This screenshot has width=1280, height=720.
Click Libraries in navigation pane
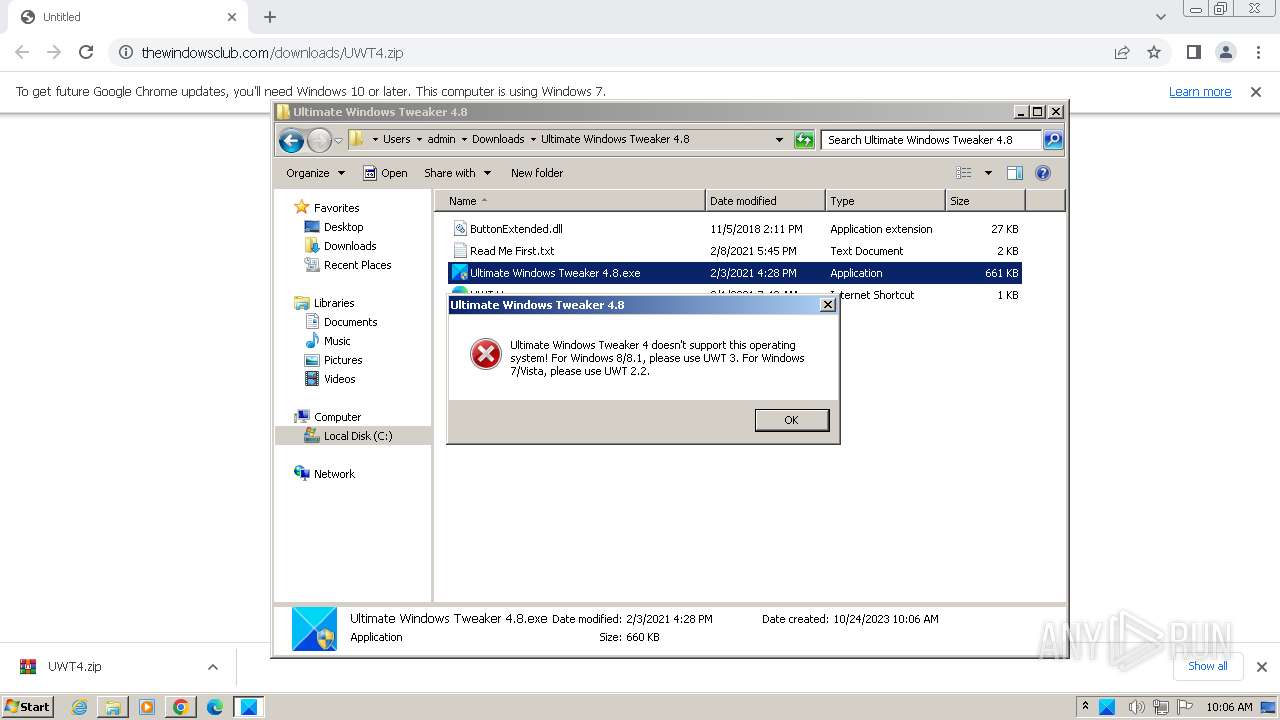pos(334,303)
